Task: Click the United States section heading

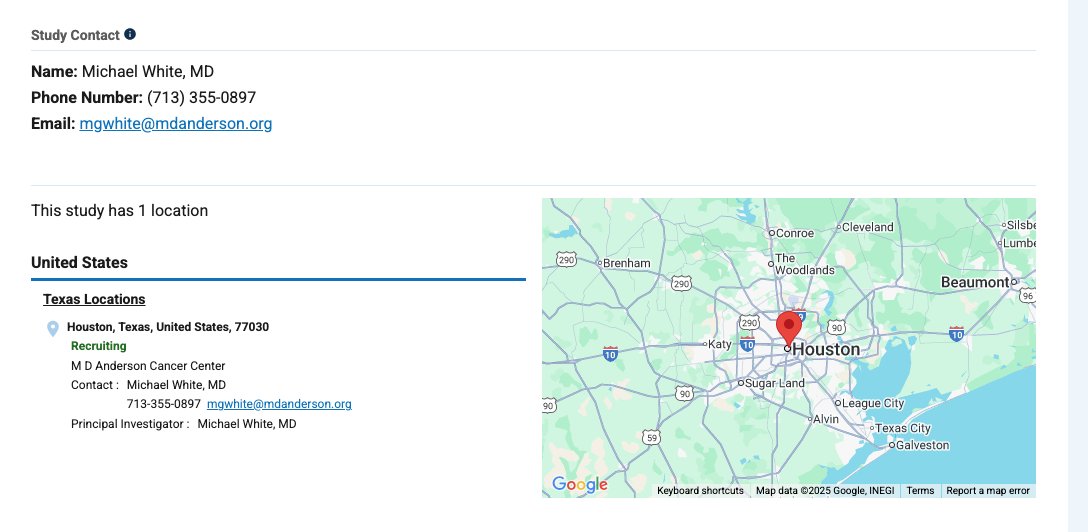Action: [x=79, y=263]
